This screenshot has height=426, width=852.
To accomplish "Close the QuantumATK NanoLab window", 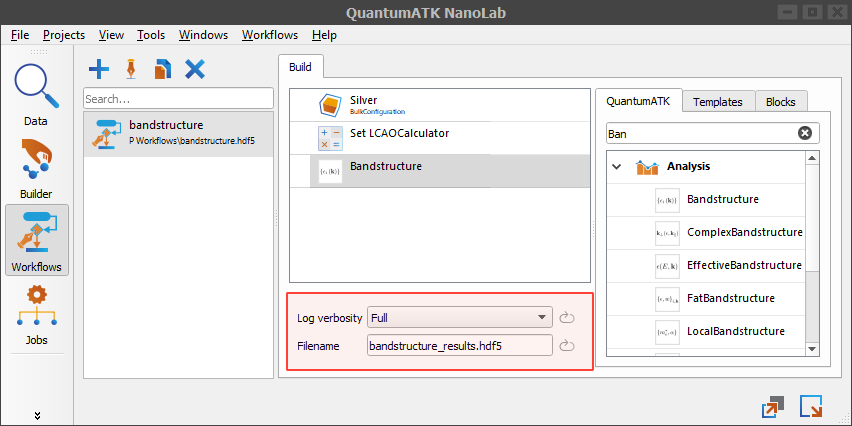I will pos(837,12).
